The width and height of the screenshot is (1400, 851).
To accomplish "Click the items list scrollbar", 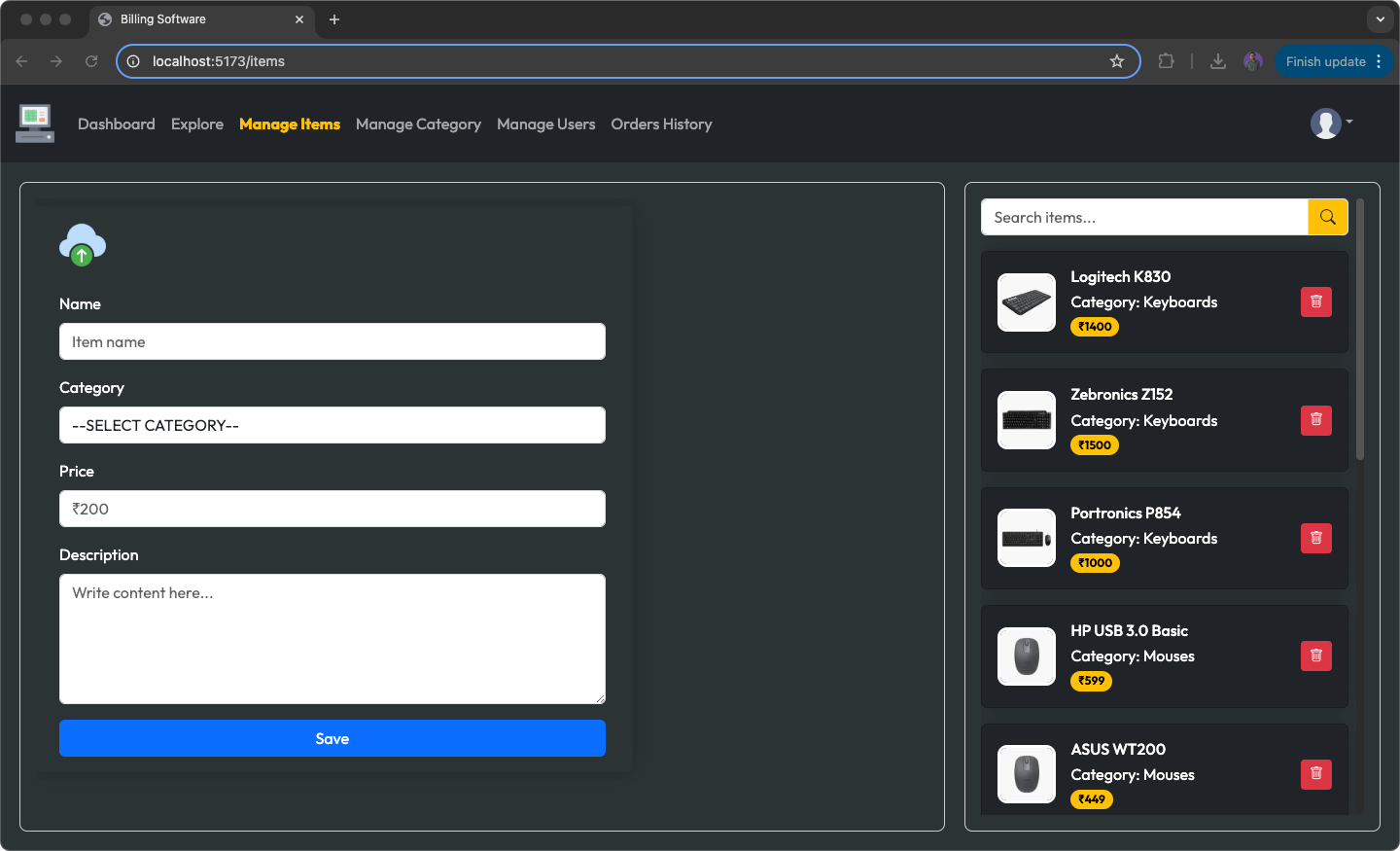I will (x=1360, y=329).
